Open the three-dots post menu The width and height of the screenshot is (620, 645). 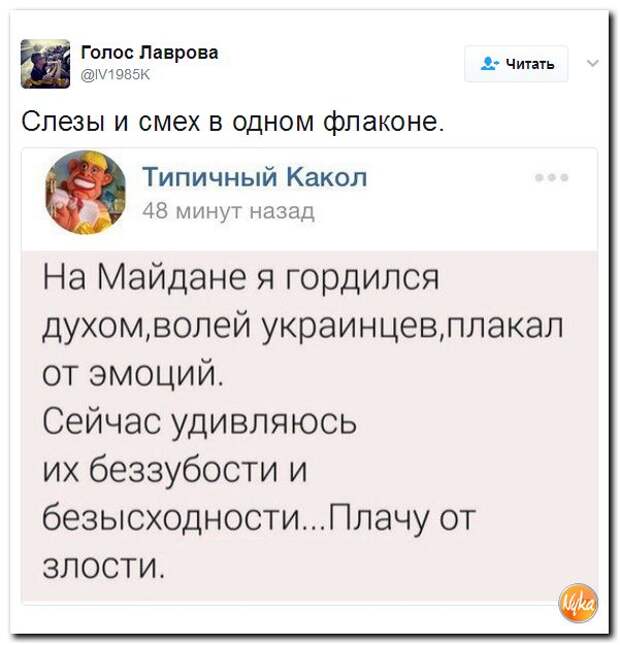coord(552,178)
